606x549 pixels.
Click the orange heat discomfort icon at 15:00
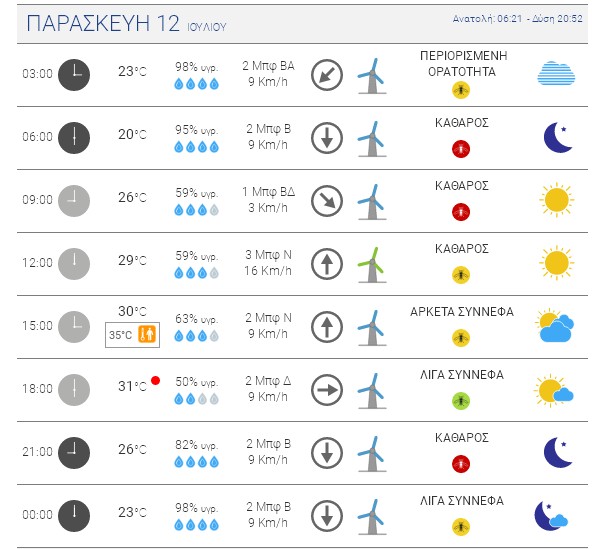click(x=147, y=334)
